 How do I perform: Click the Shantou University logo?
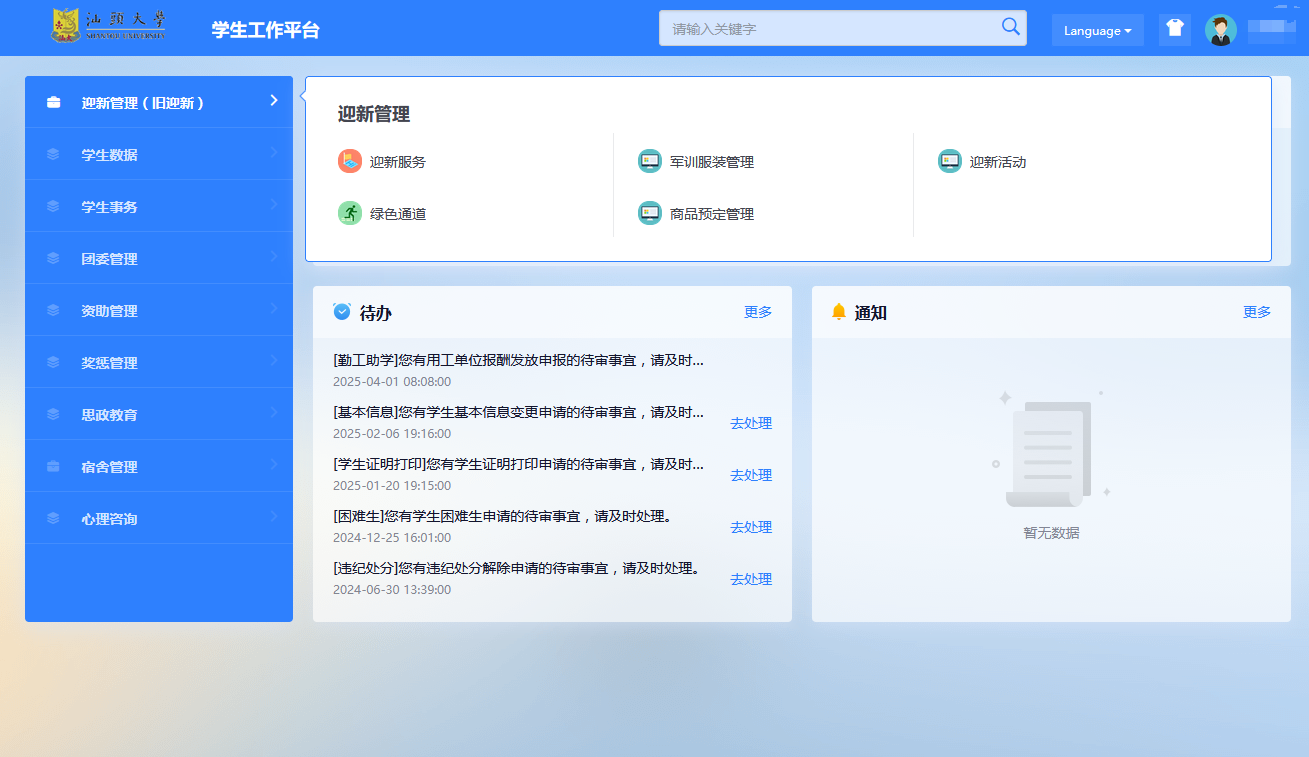coord(110,27)
